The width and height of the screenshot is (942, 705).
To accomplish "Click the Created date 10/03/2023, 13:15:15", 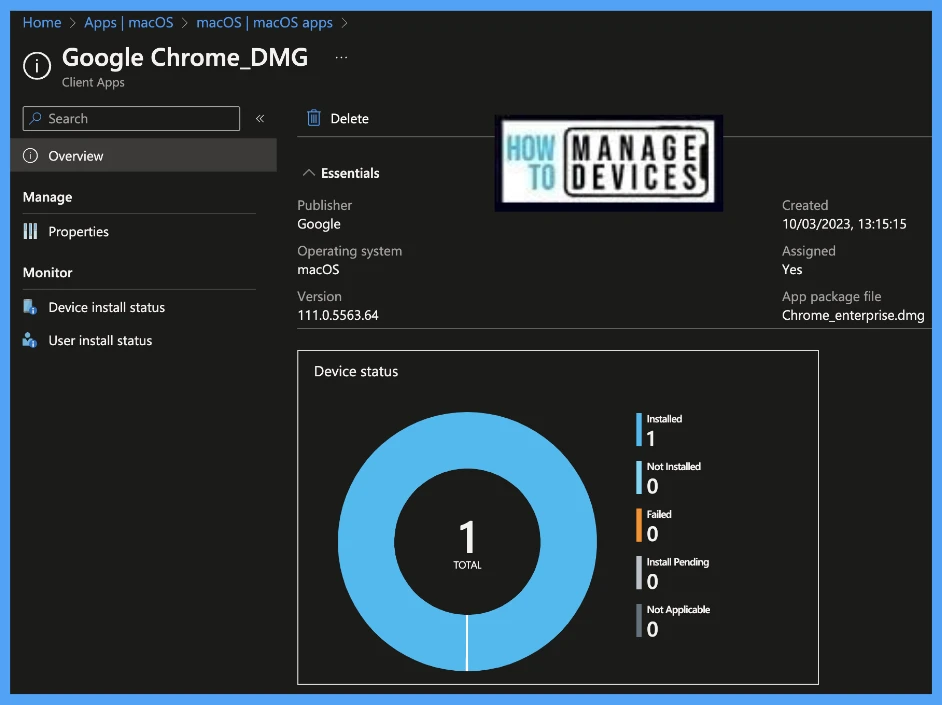I will 844,224.
